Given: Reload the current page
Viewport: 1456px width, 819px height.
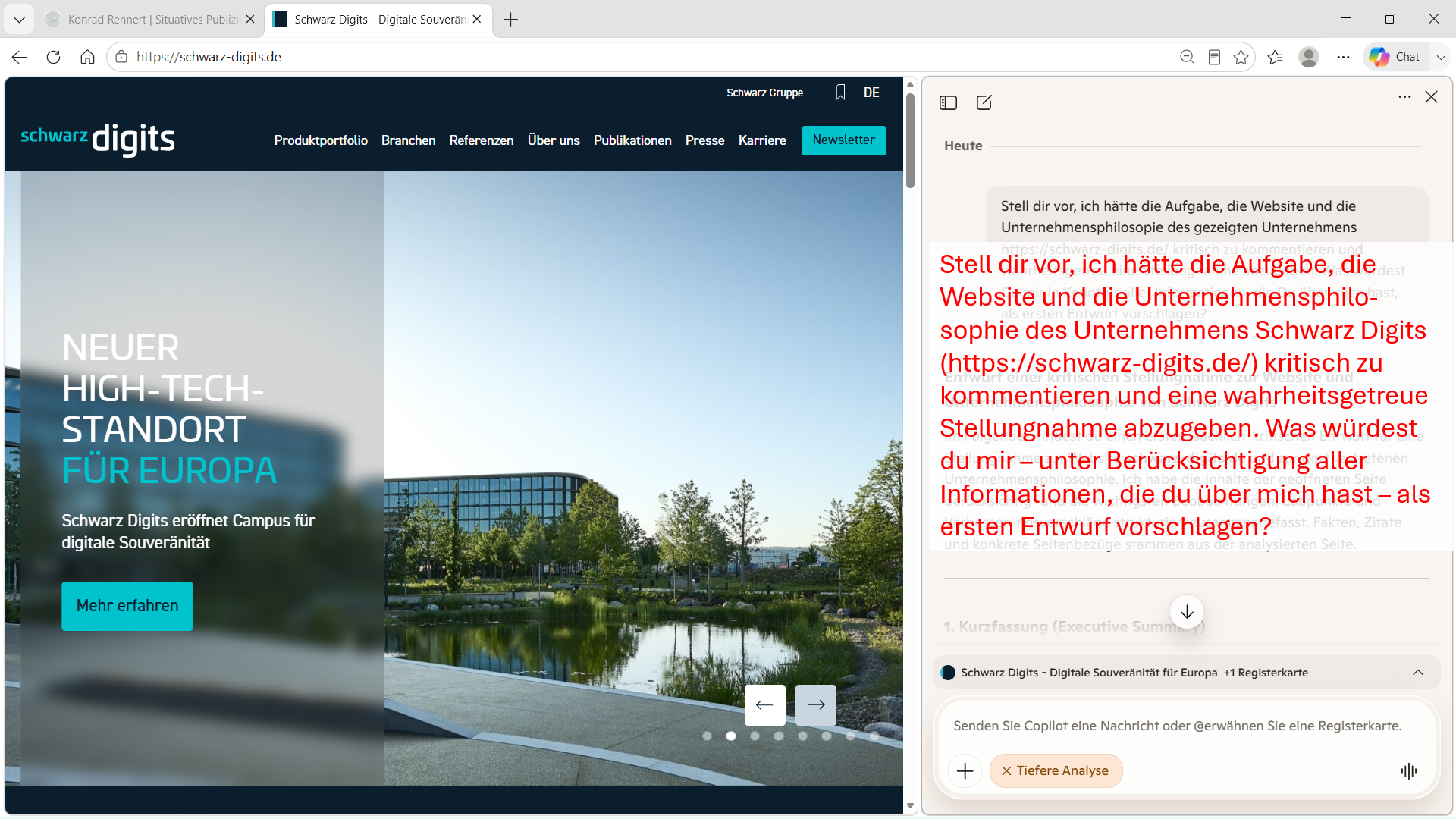Looking at the screenshot, I should pyautogui.click(x=53, y=57).
